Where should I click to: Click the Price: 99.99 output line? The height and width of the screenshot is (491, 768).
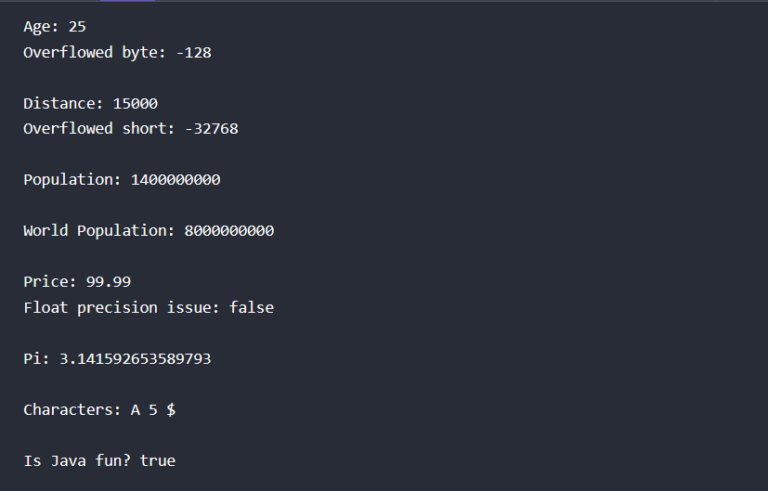(77, 282)
